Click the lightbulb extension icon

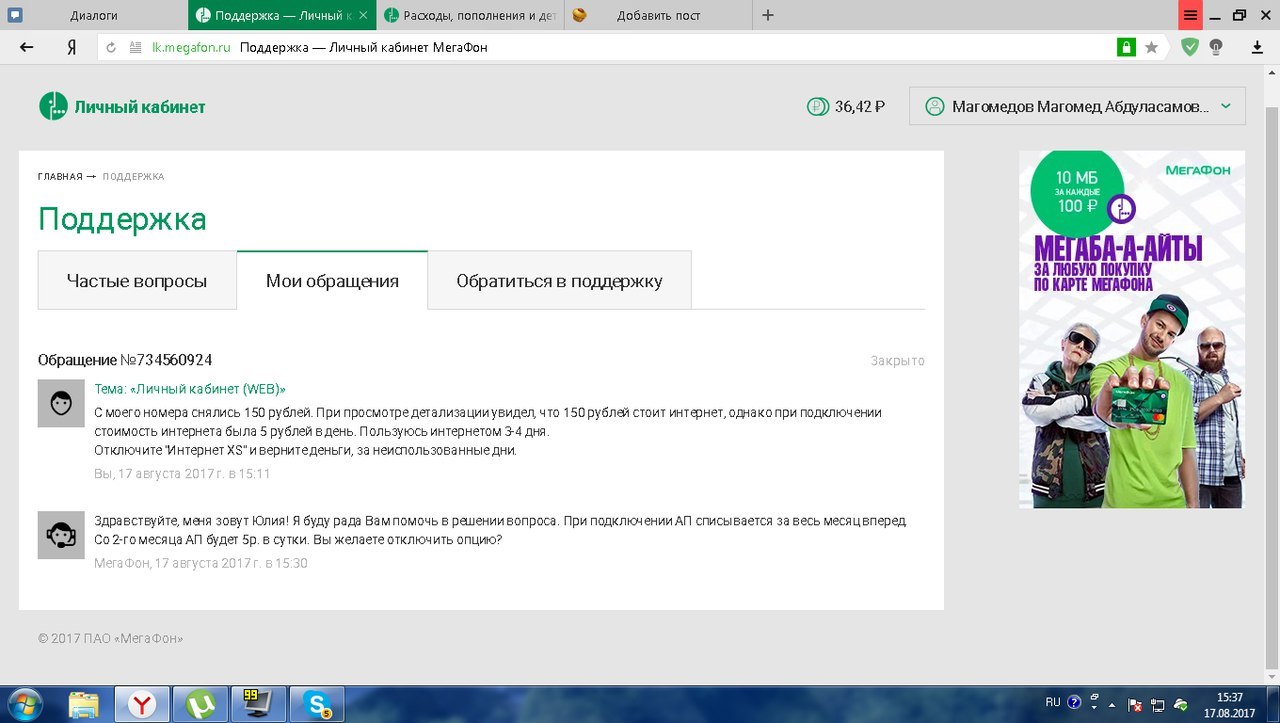pos(1216,47)
